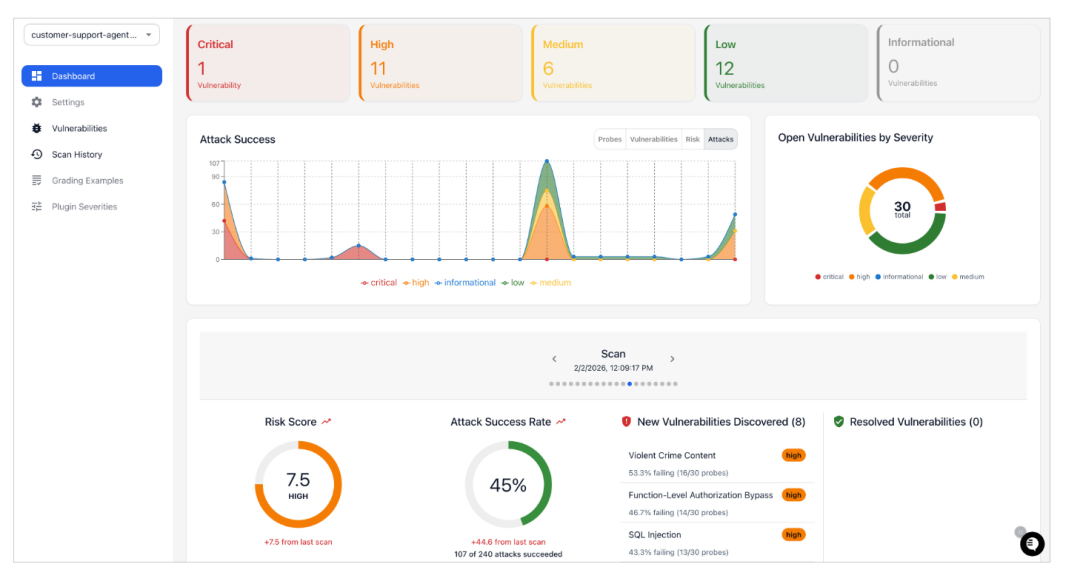Image resolution: width=1080 pixels, height=581 pixels.
Task: Click the Dashboard grid icon in sidebar
Action: pyautogui.click(x=37, y=76)
